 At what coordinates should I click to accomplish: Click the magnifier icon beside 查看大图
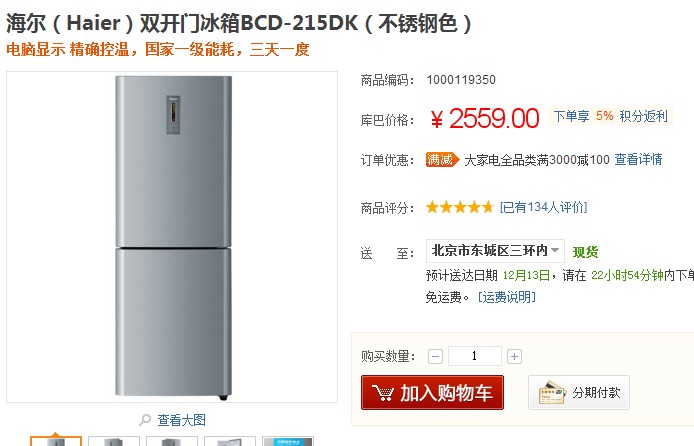tap(146, 420)
